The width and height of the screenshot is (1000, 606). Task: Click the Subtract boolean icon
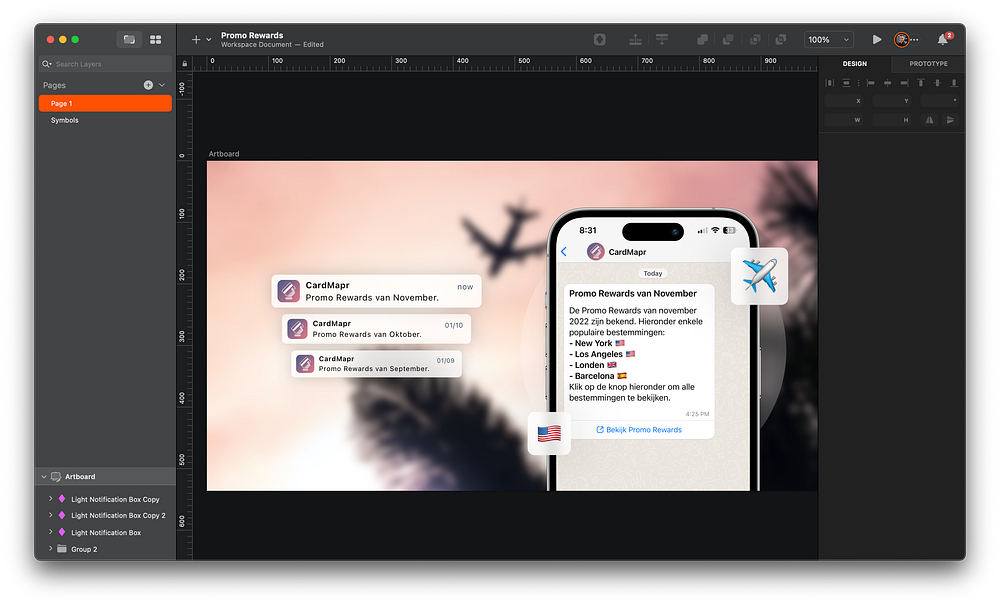(728, 40)
